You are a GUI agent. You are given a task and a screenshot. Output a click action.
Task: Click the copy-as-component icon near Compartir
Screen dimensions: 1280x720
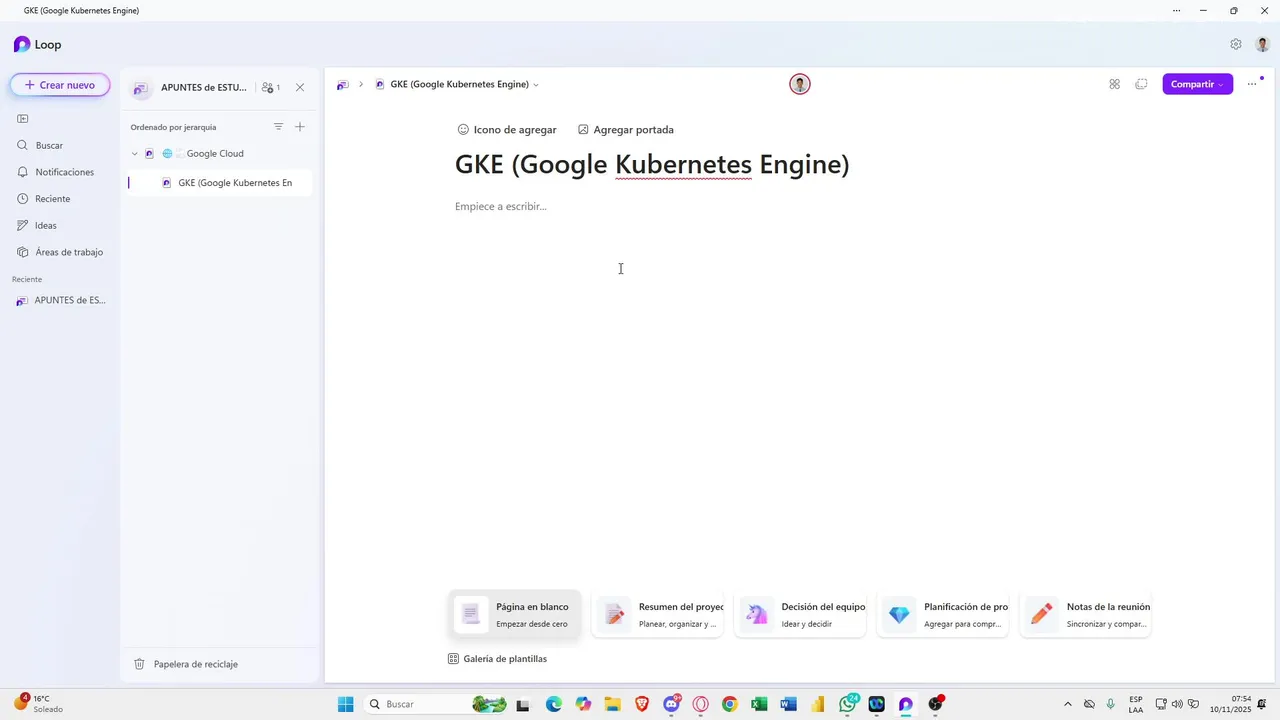1141,84
